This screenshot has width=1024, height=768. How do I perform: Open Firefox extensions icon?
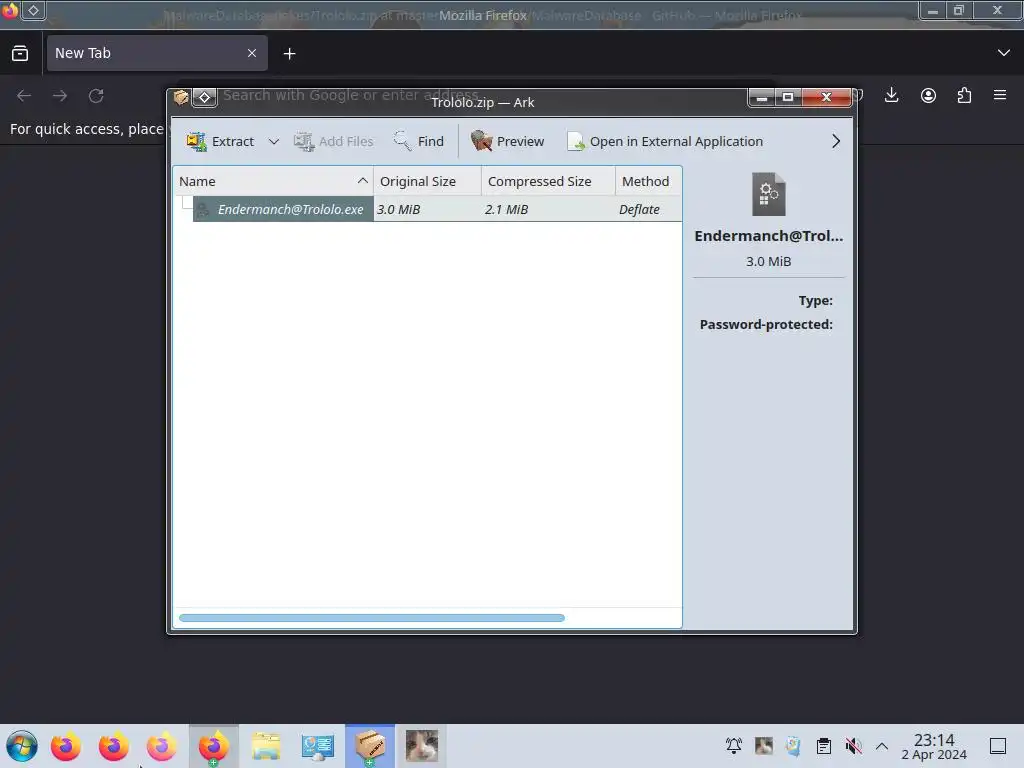point(964,95)
